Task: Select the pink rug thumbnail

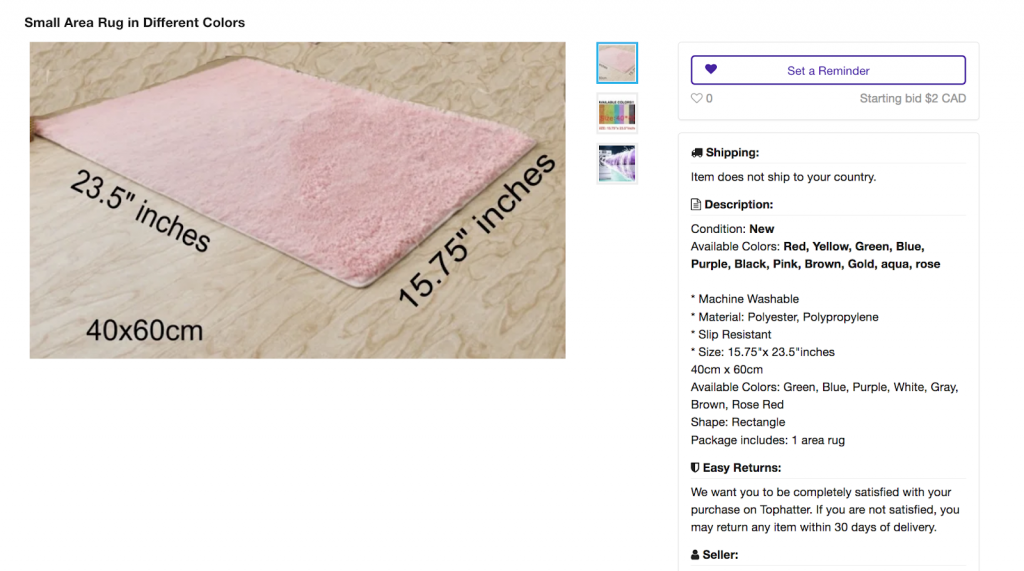Action: coord(616,63)
